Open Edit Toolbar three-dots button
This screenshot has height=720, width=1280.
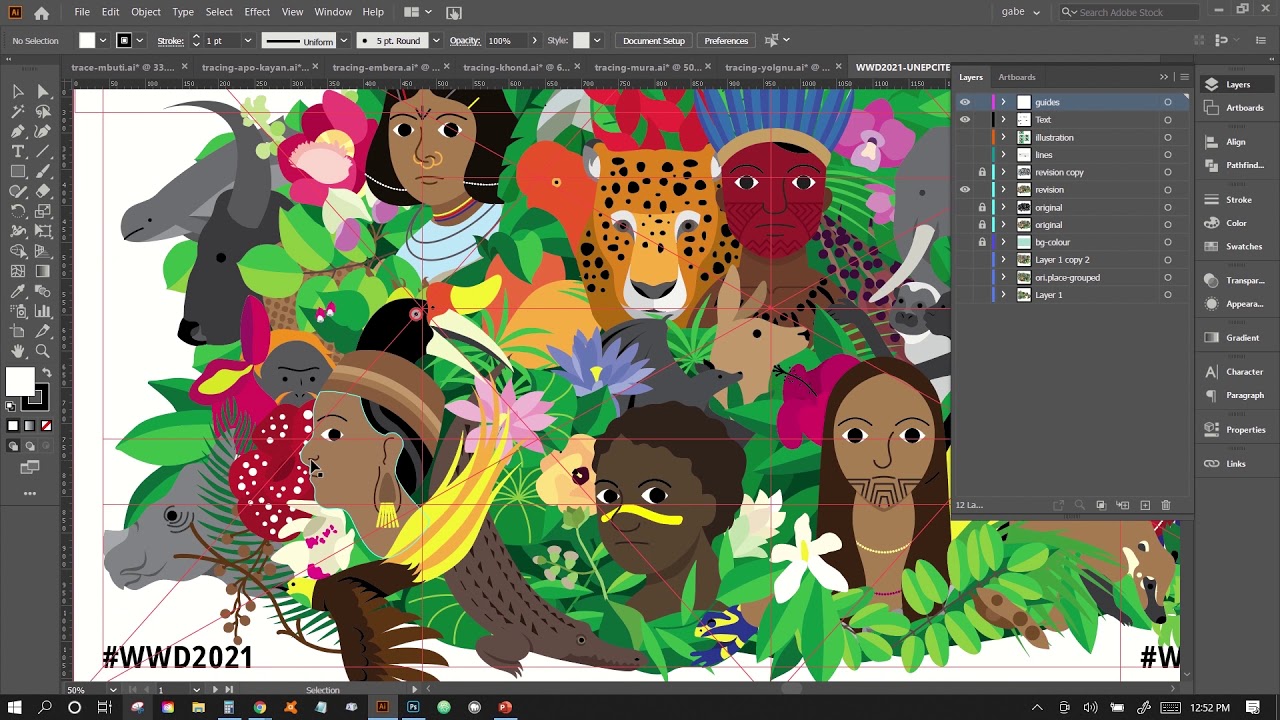click(30, 493)
